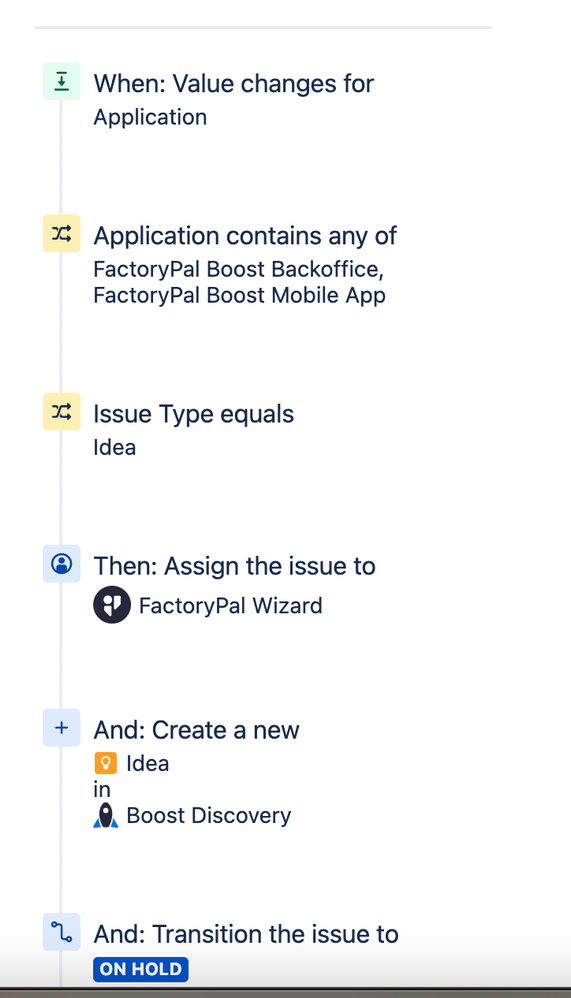Open the 'Application contains any of' condition
The width and height of the screenshot is (571, 998).
click(245, 235)
